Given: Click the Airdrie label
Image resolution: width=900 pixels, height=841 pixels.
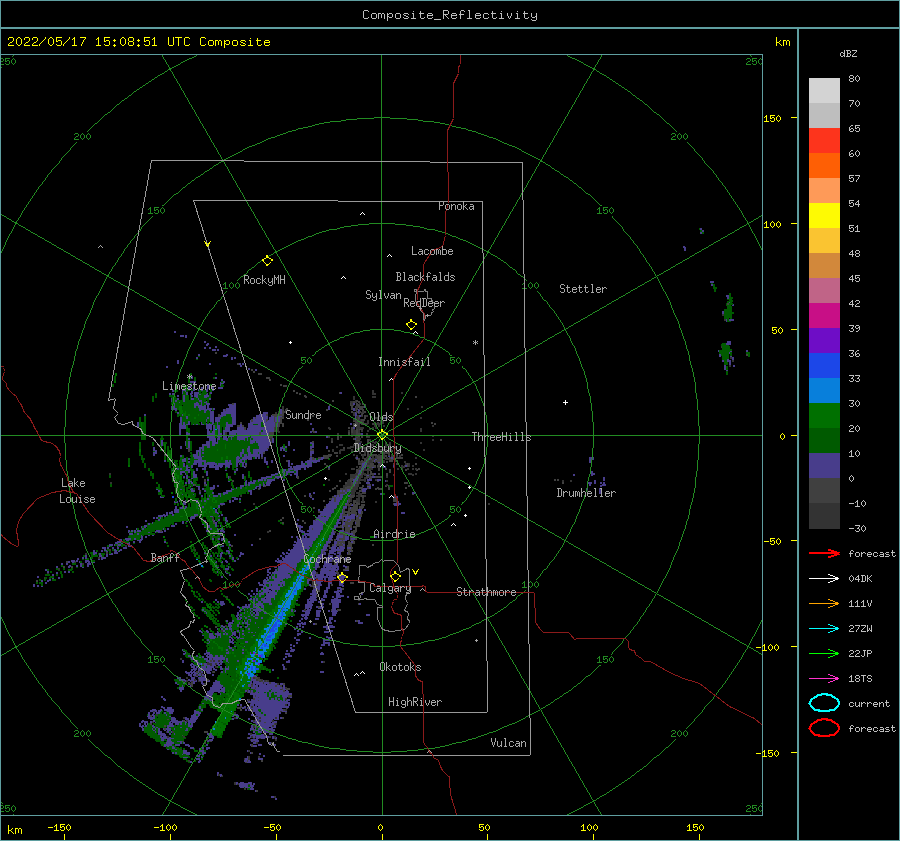Looking at the screenshot, I should 394,534.
